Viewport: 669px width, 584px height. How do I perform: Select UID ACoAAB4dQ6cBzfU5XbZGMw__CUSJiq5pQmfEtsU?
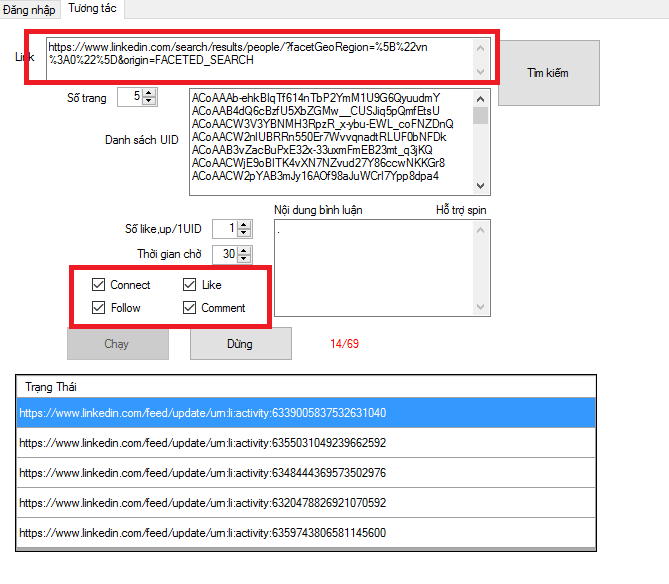click(x=315, y=111)
